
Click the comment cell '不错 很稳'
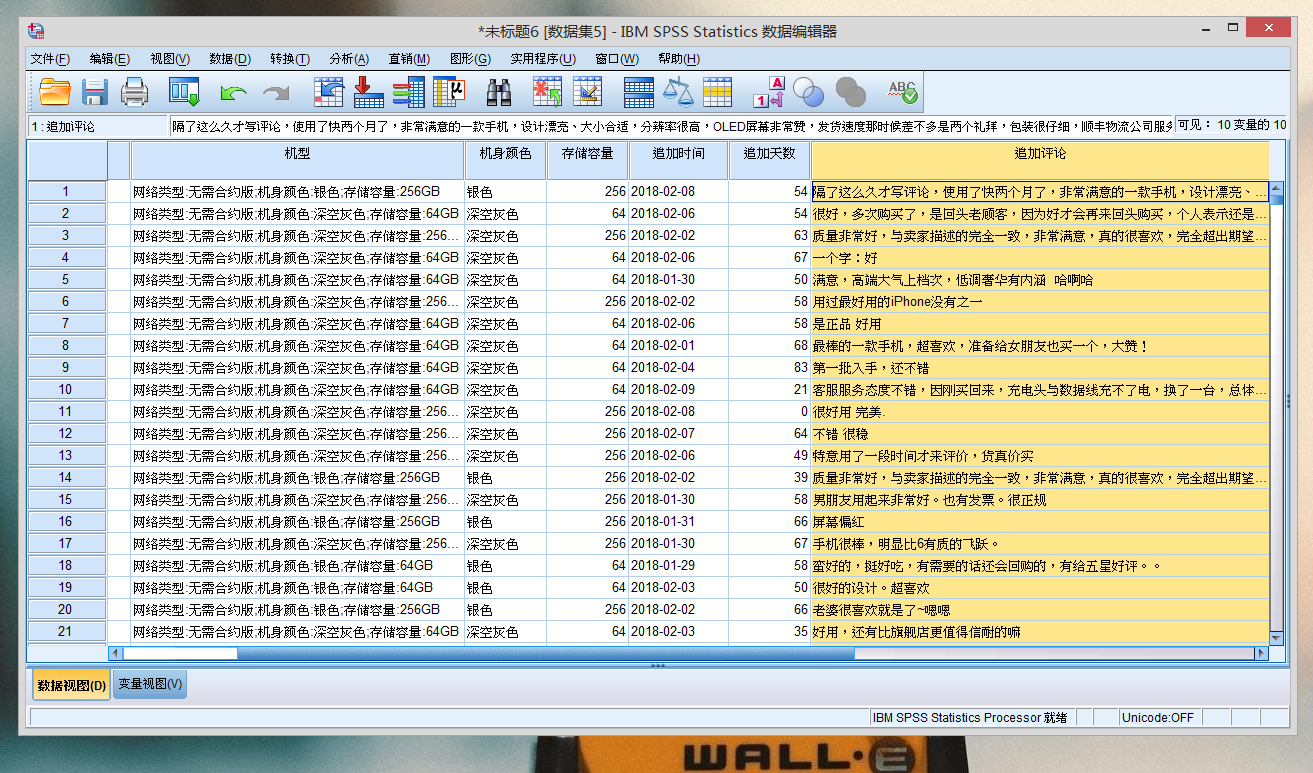[1040, 433]
